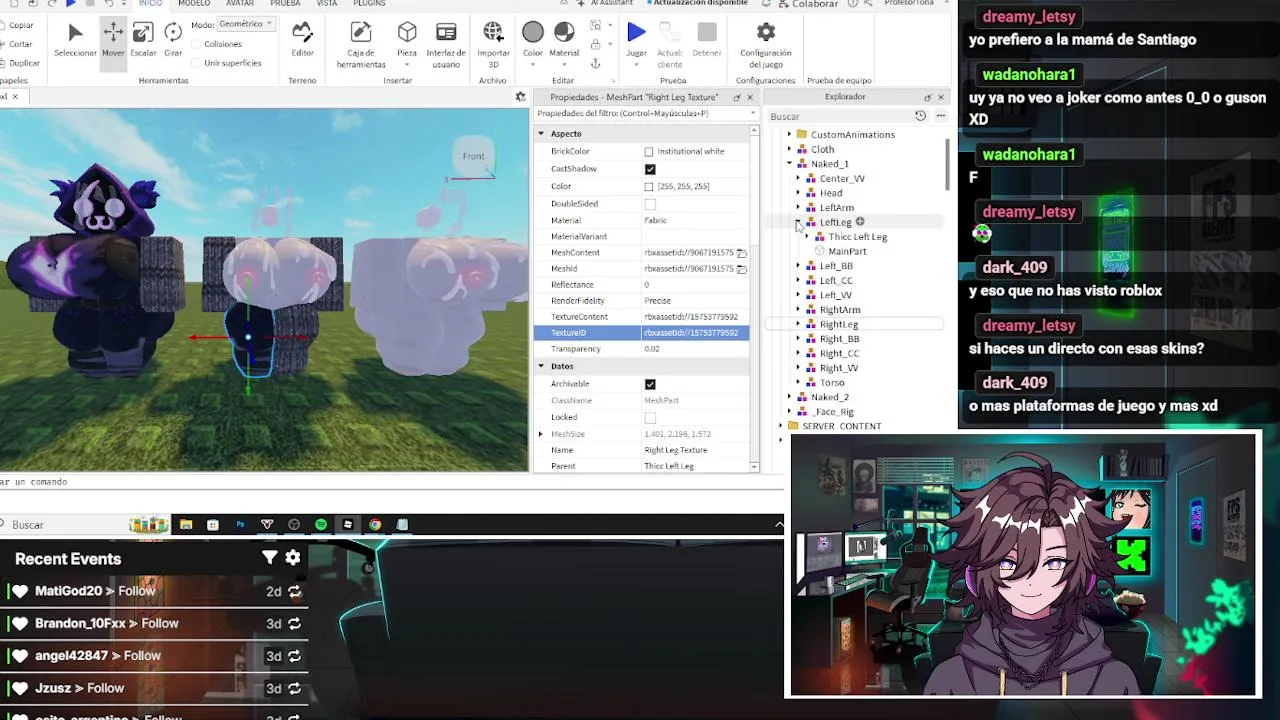Image resolution: width=1280 pixels, height=720 pixels.
Task: Expand the CustomAnimations folder
Action: pos(789,135)
